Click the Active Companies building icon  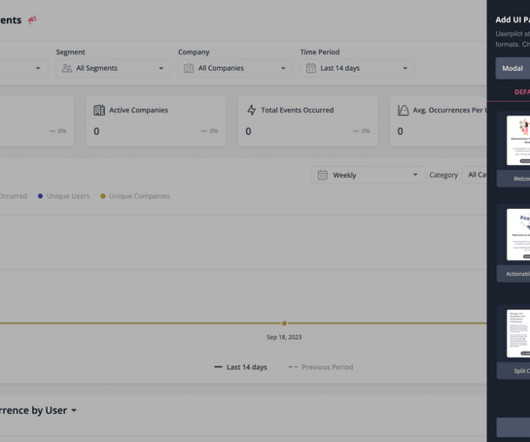(99, 110)
